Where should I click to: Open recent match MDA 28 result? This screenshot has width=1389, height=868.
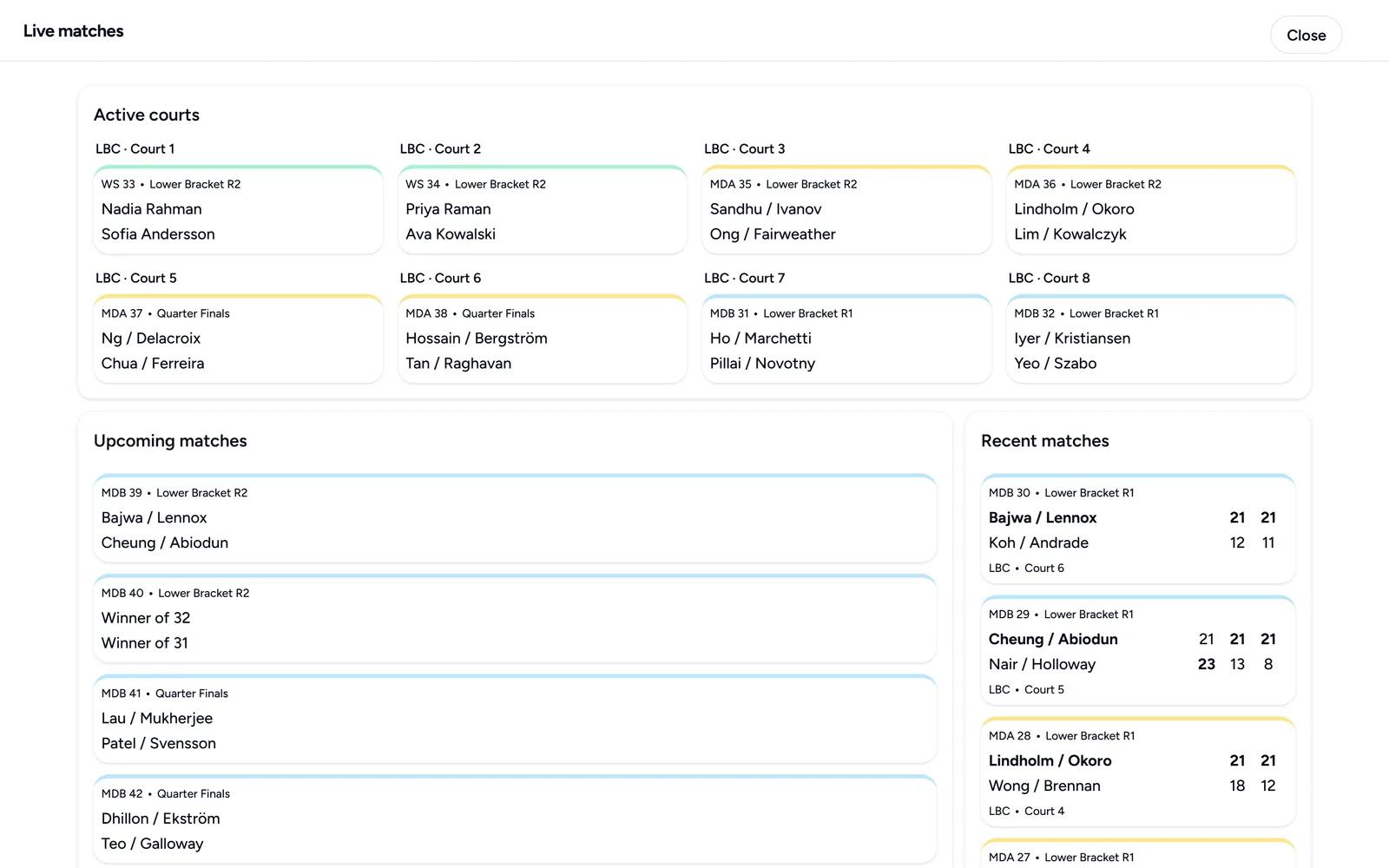pos(1138,772)
